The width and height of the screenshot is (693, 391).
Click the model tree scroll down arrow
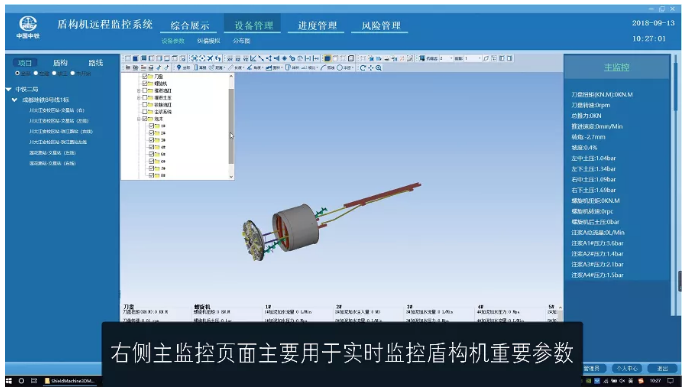231,176
